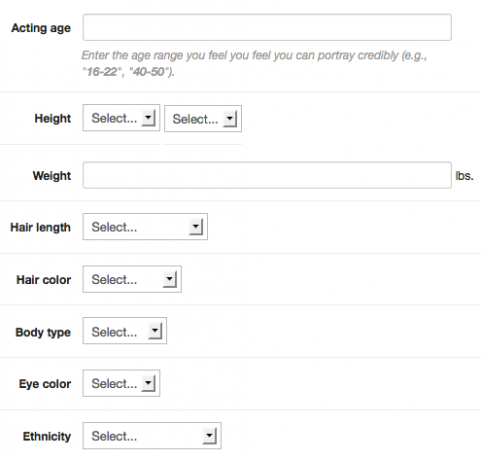Click the Weight input field
The height and width of the screenshot is (460, 481).
point(267,175)
